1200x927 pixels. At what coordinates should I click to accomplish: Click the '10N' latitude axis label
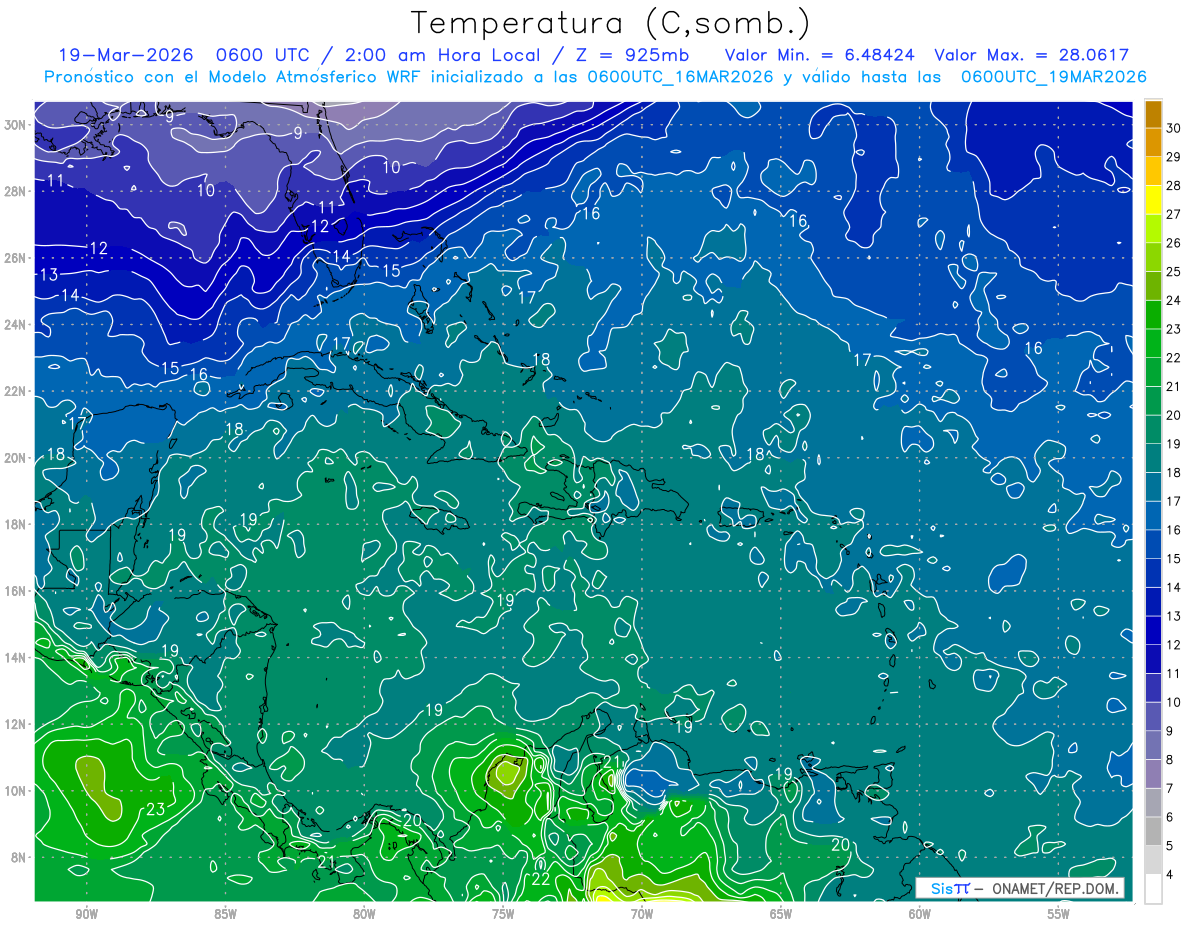pos(15,791)
